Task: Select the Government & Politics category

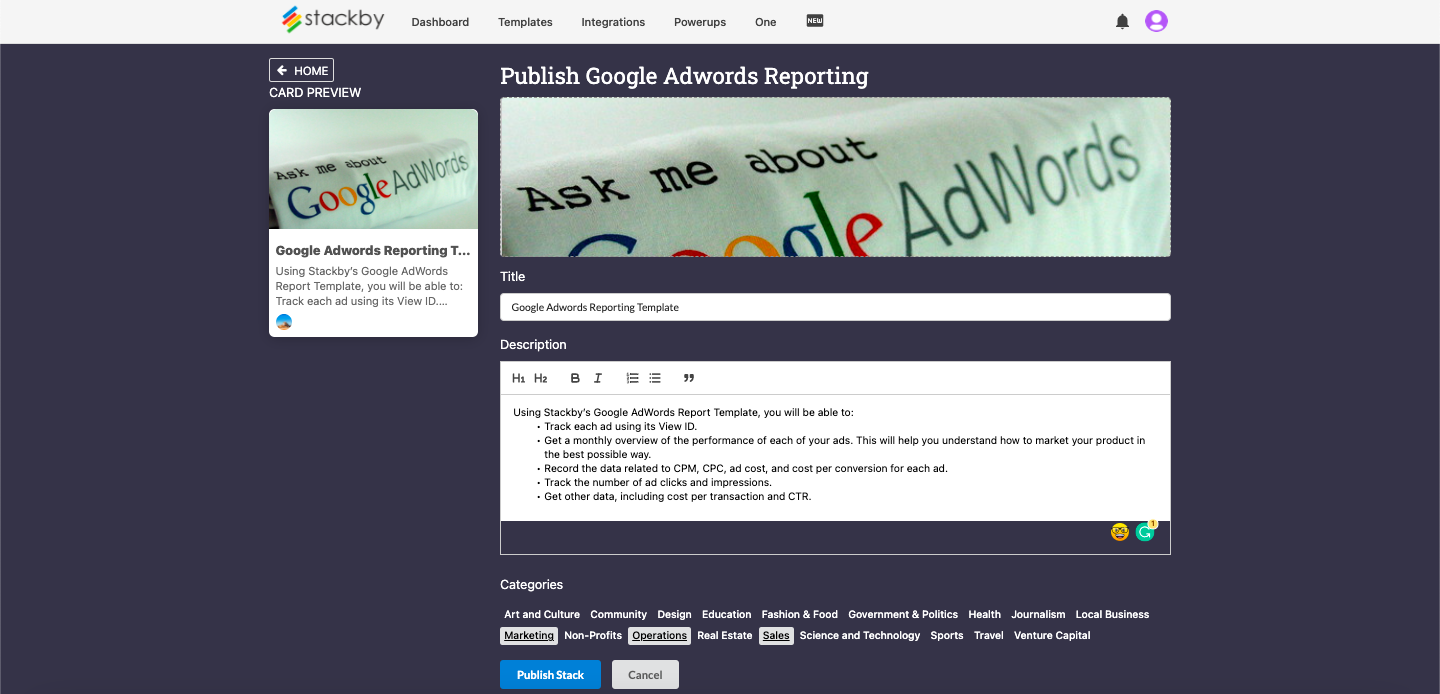Action: pos(903,615)
